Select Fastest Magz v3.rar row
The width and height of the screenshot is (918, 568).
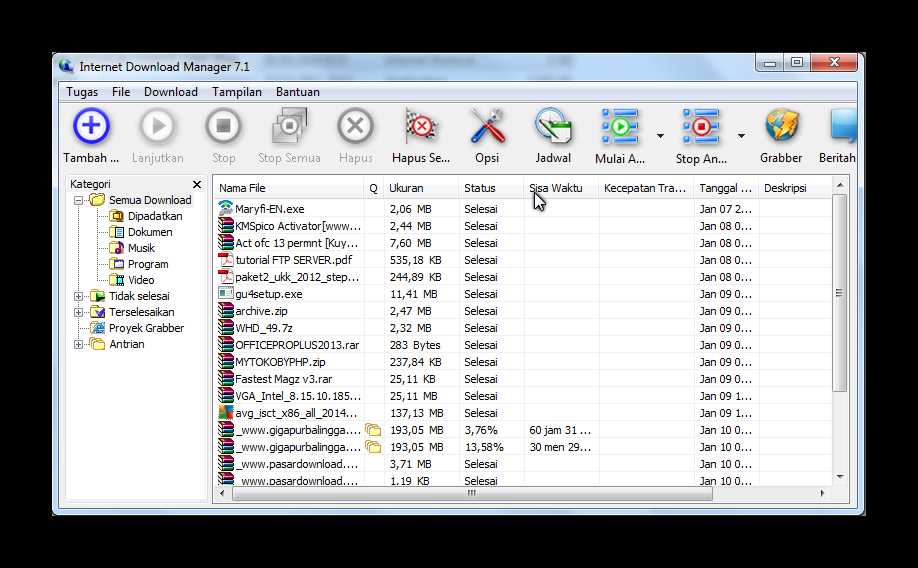[523, 379]
